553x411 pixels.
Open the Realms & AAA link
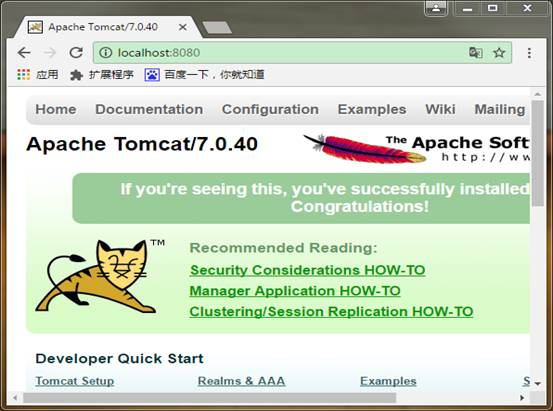pyautogui.click(x=242, y=381)
